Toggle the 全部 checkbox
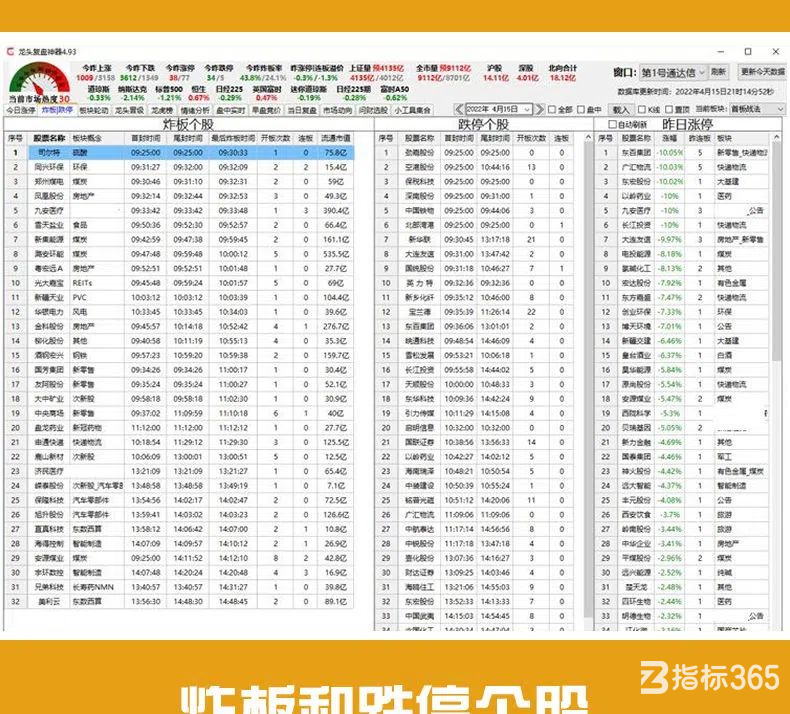Image resolution: width=790 pixels, height=714 pixels. tap(552, 109)
